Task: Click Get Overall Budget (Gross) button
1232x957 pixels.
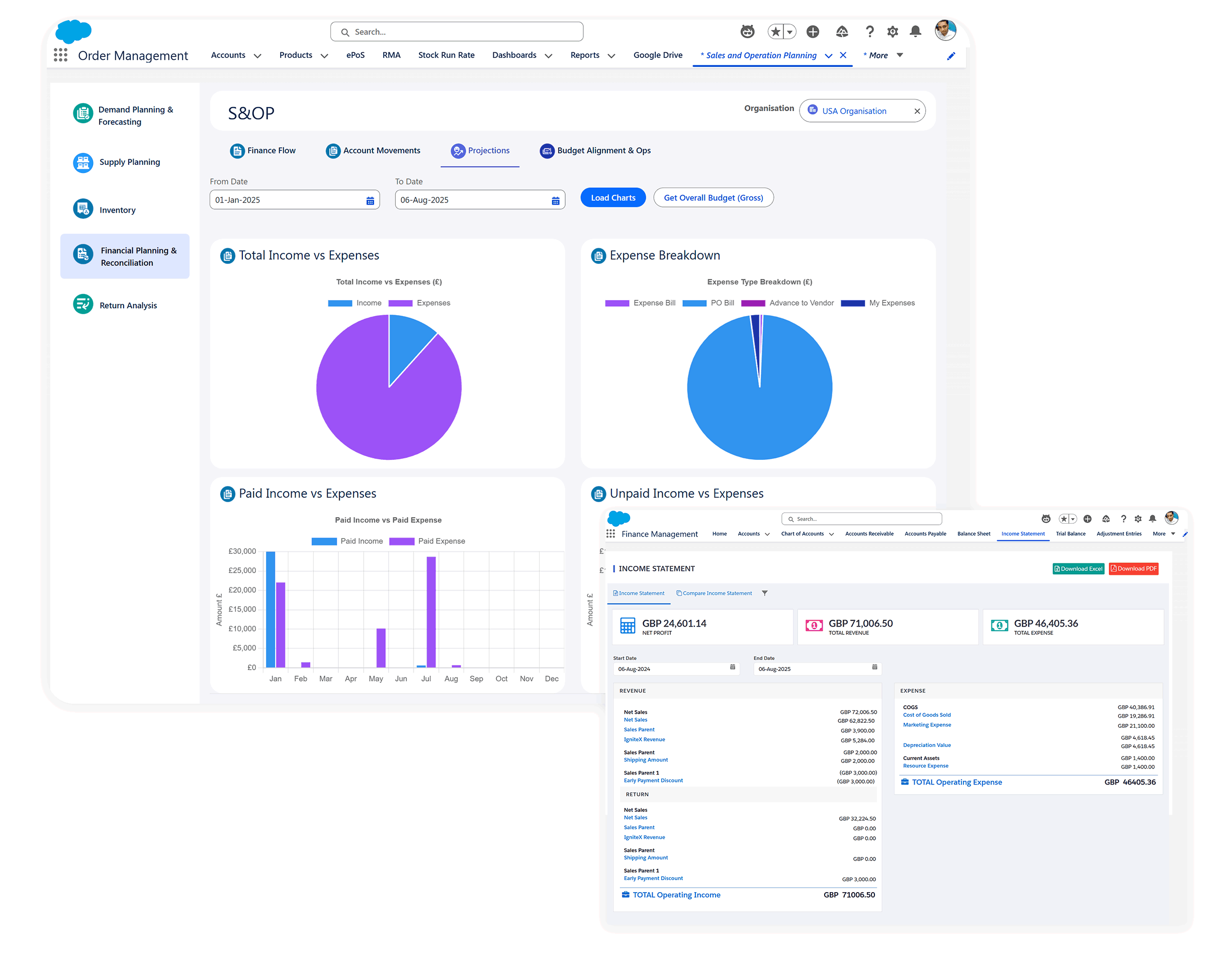Action: (x=713, y=198)
